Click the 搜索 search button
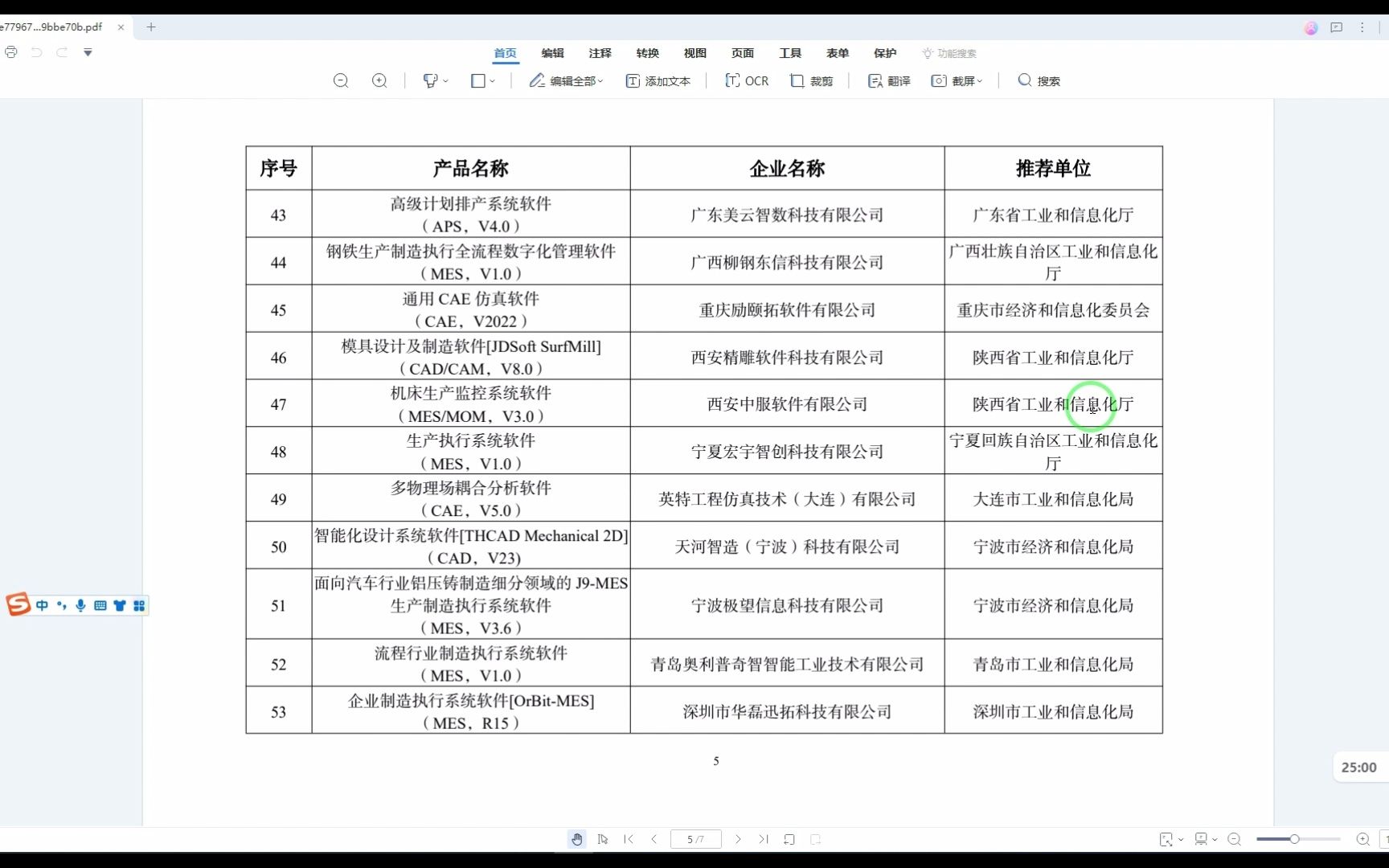The width and height of the screenshot is (1389, 868). coord(1039,80)
